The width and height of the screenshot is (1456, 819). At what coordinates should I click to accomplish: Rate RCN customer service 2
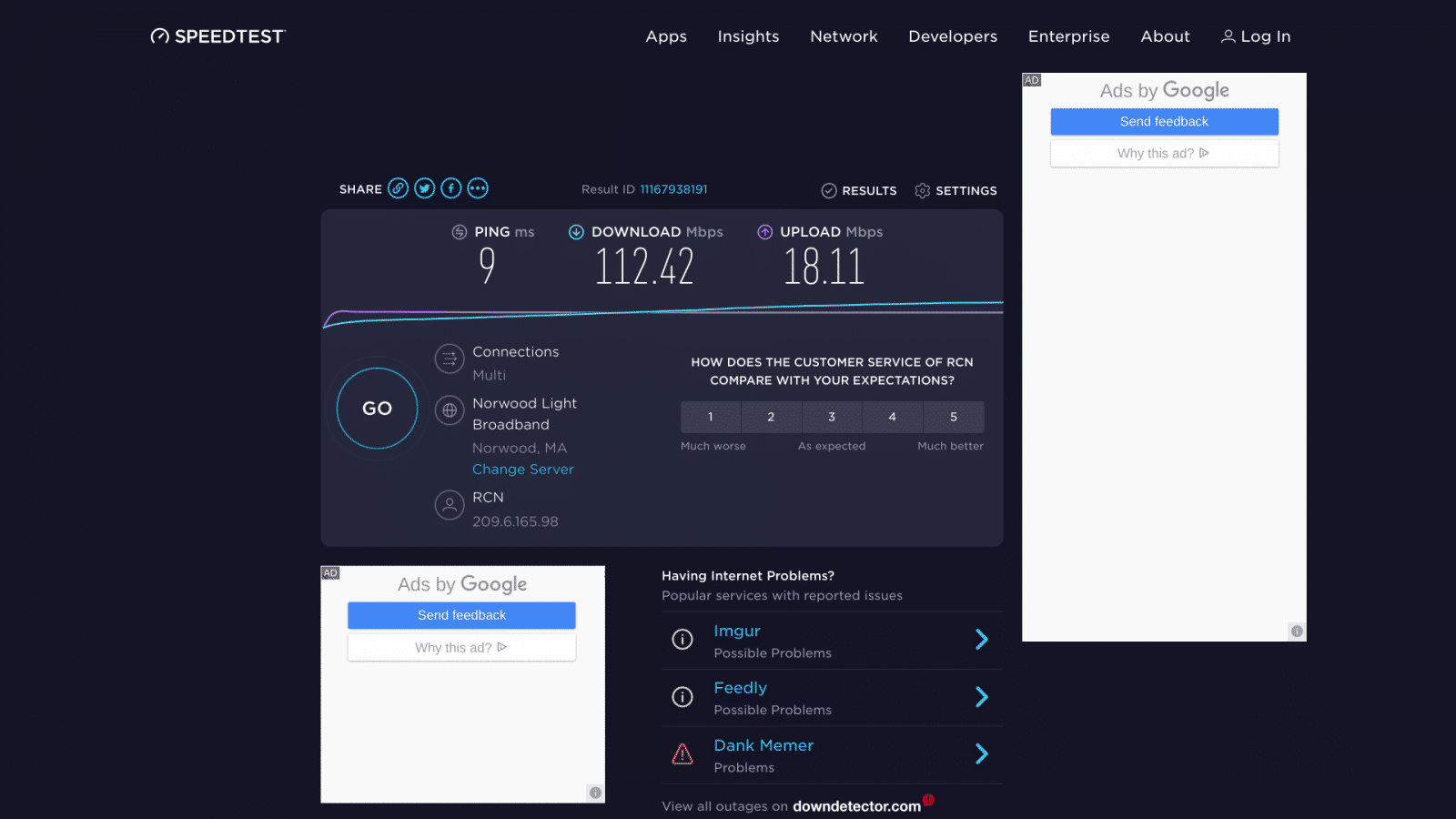(x=771, y=417)
